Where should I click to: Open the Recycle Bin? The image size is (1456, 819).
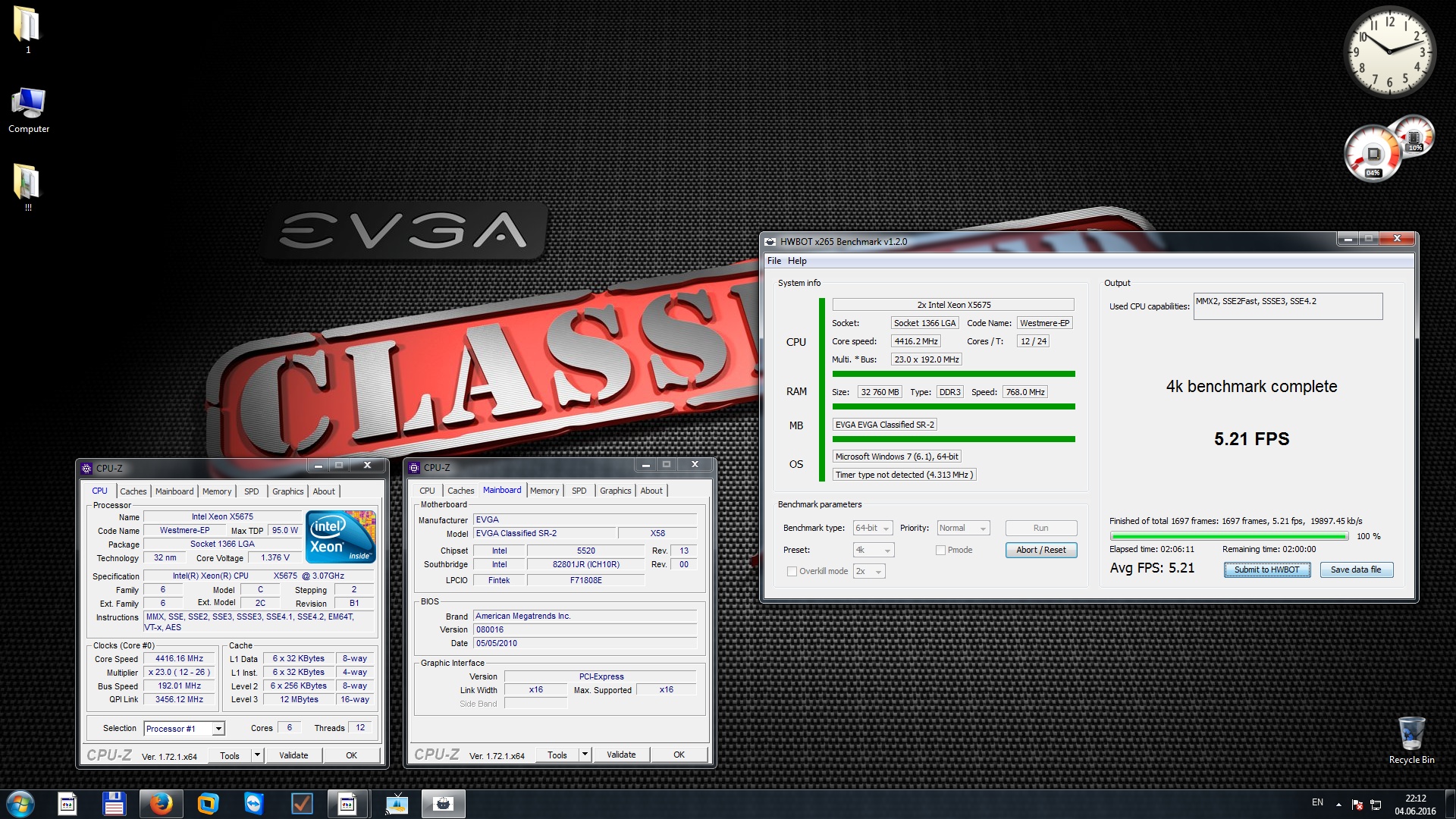(x=1411, y=740)
